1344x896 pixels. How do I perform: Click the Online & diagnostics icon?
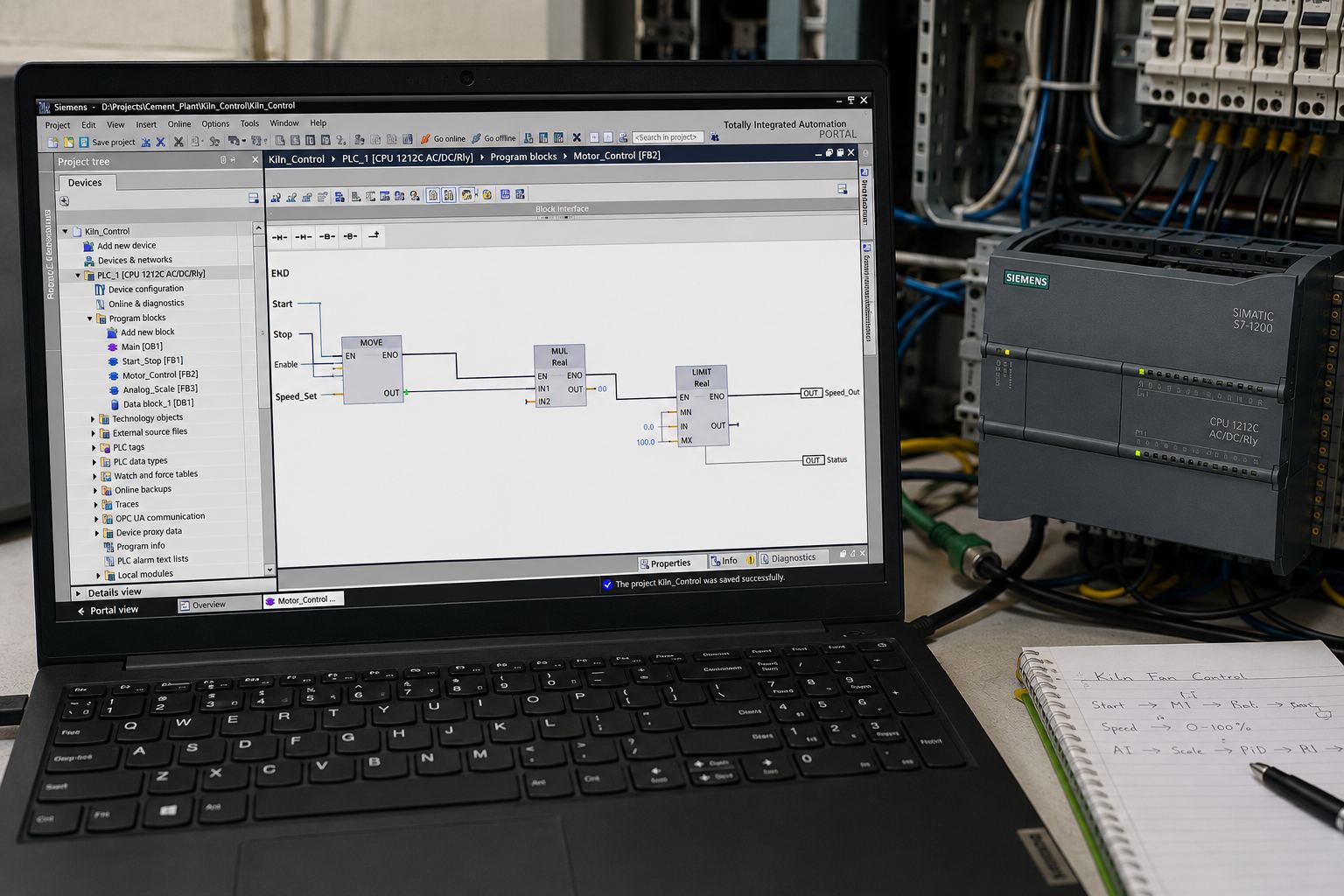(100, 304)
